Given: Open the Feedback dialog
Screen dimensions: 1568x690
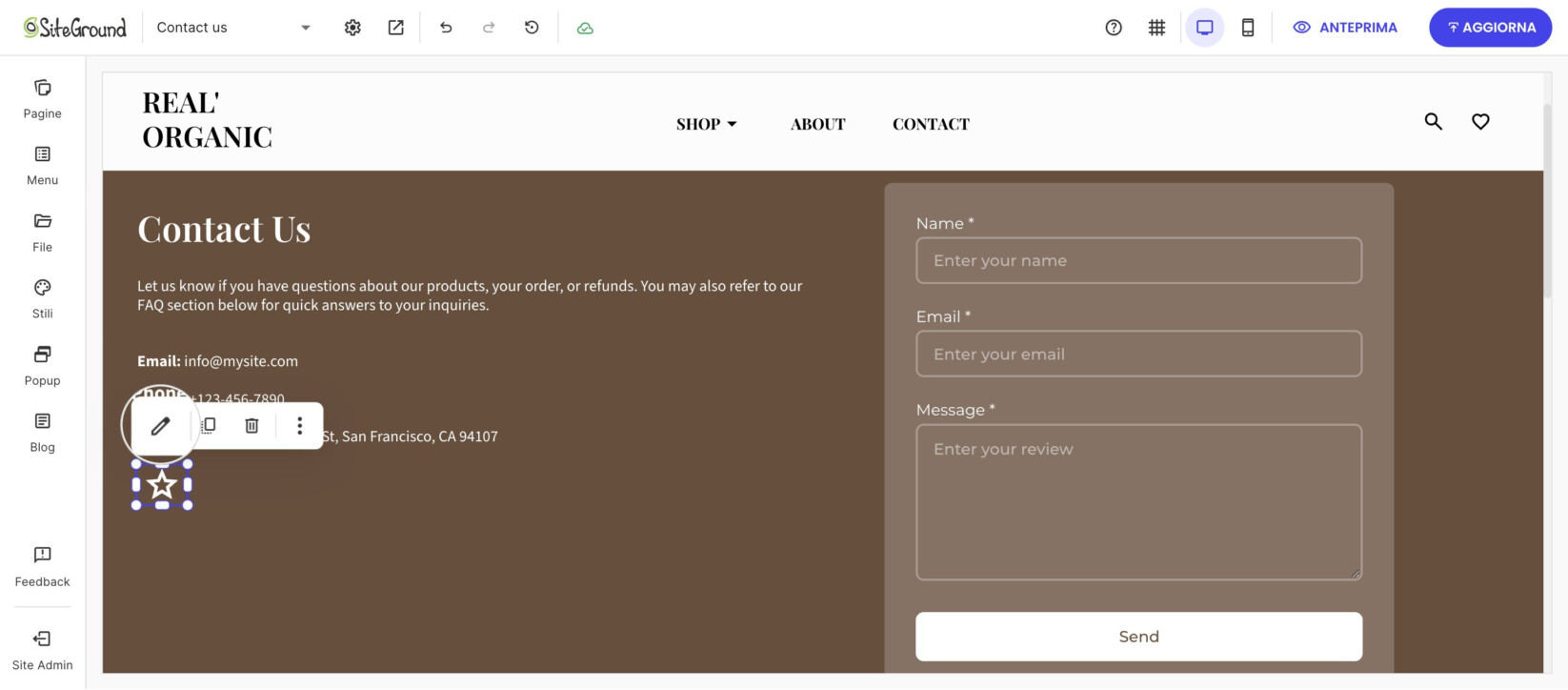Looking at the screenshot, I should coord(42,567).
